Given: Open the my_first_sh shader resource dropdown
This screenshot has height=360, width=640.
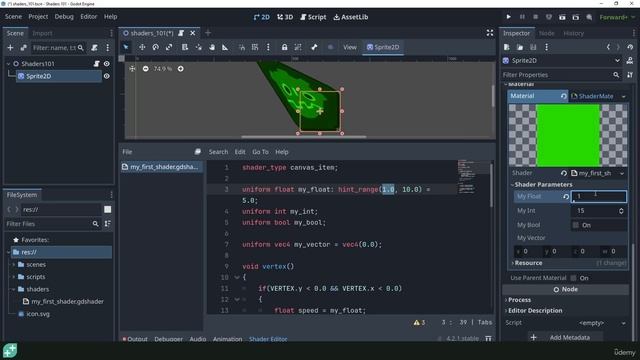Looking at the screenshot, I should pos(622,173).
